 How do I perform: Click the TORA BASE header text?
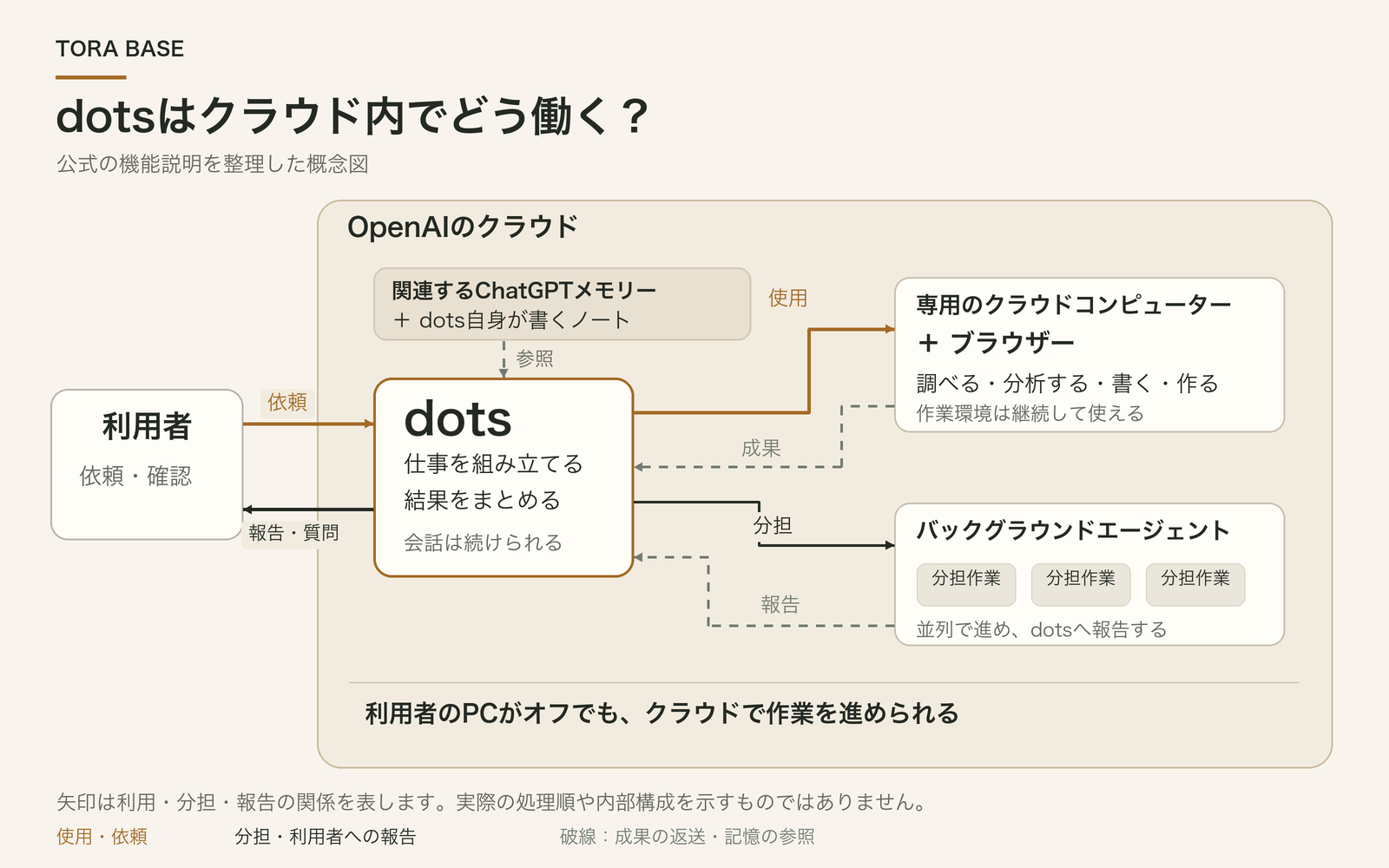click(x=120, y=49)
